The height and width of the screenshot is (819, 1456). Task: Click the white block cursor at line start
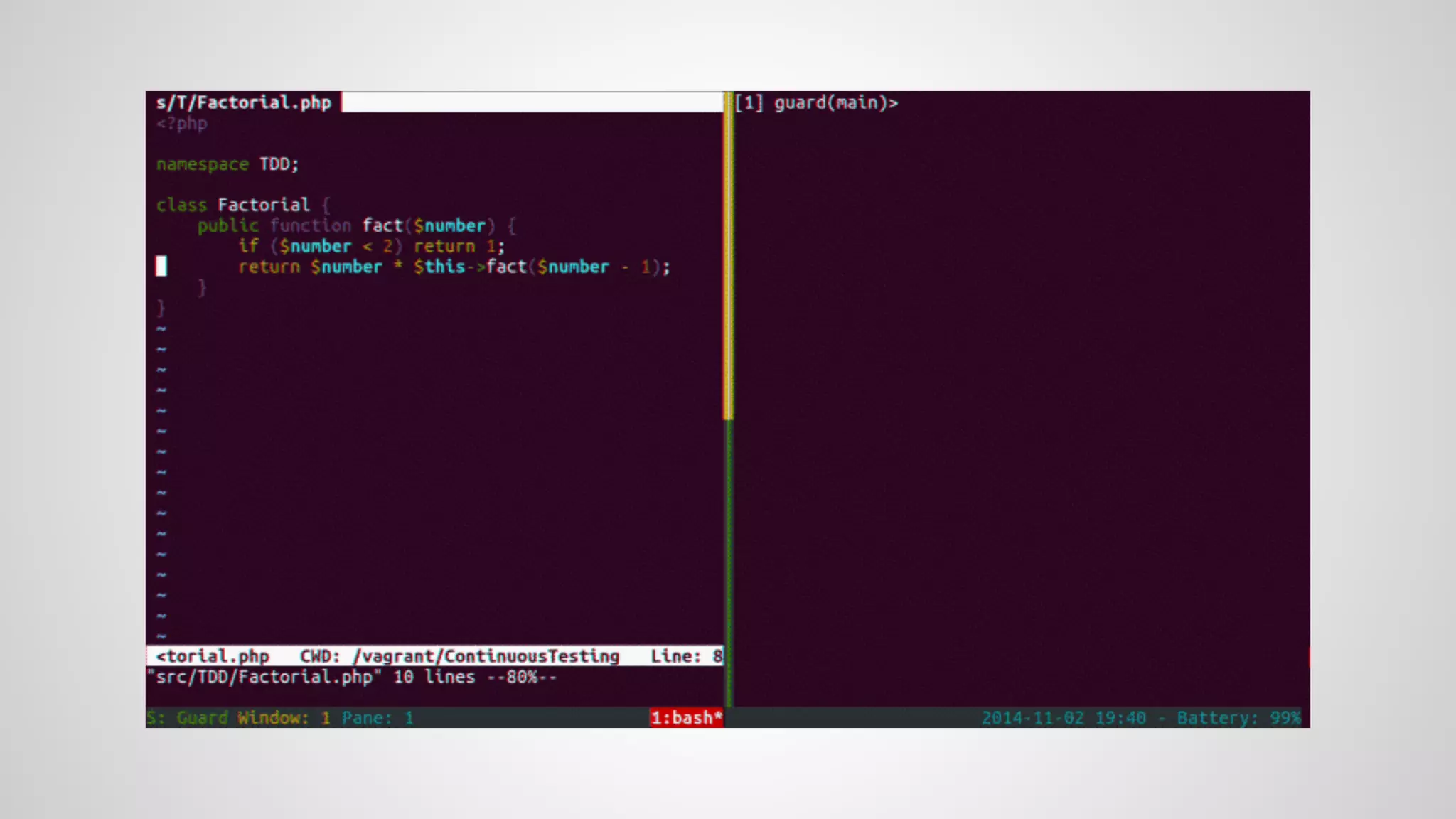pyautogui.click(x=161, y=267)
